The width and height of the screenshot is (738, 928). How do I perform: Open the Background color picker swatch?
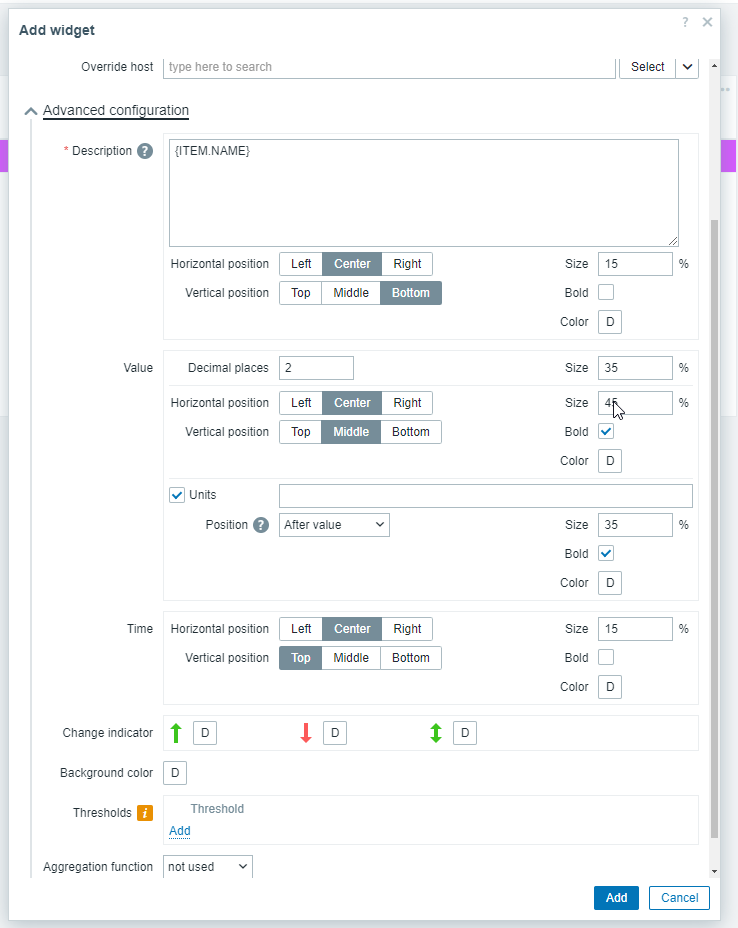pos(175,773)
